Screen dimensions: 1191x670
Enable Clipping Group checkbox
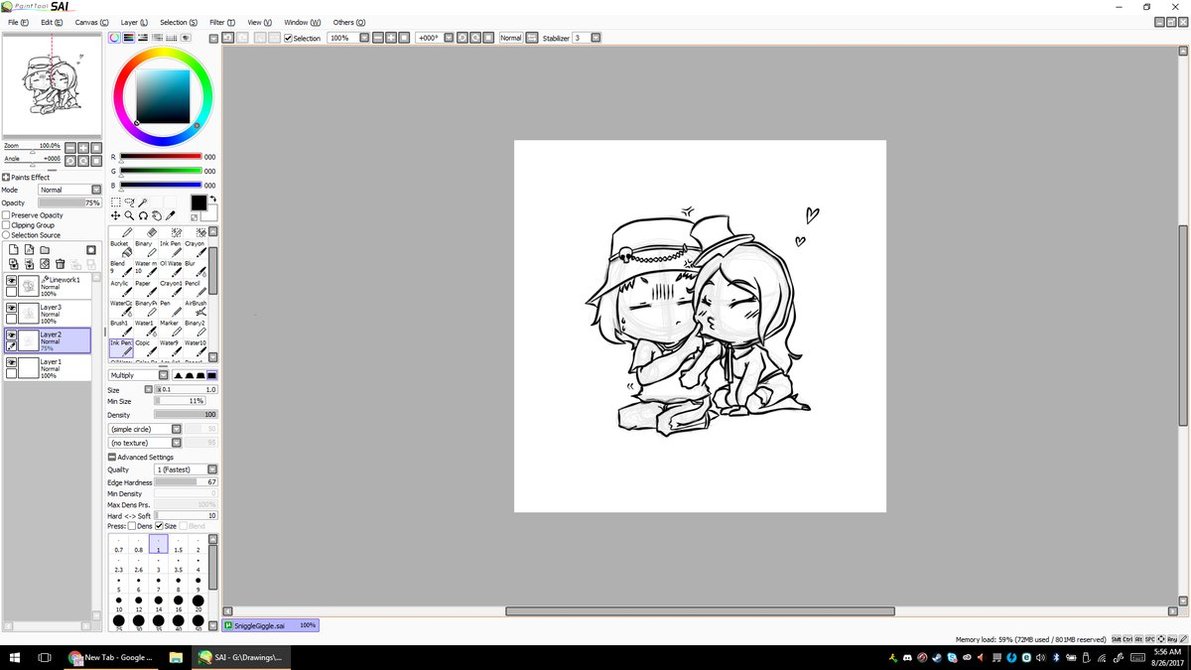pyautogui.click(x=6, y=225)
